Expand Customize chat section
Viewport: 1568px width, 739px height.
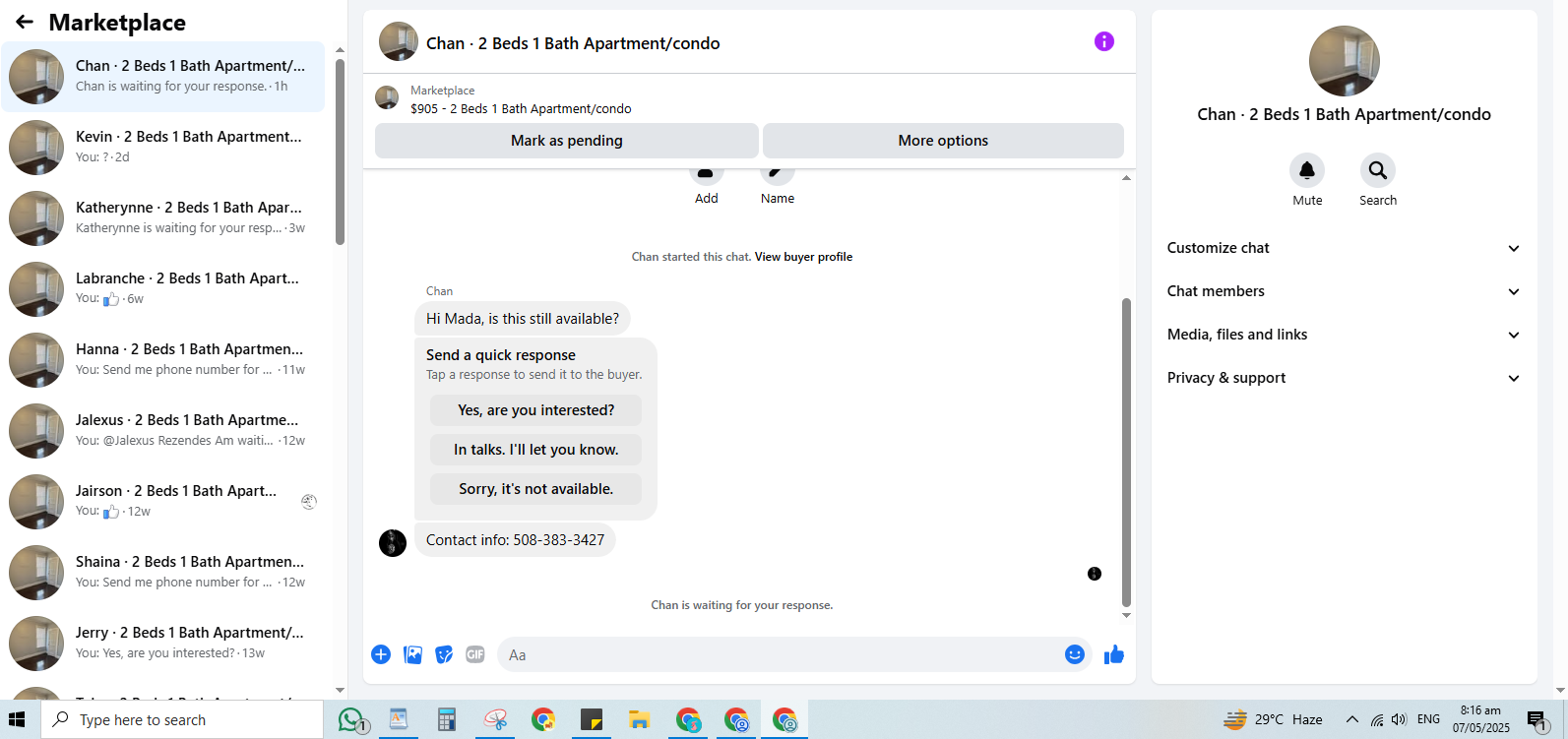(1344, 248)
